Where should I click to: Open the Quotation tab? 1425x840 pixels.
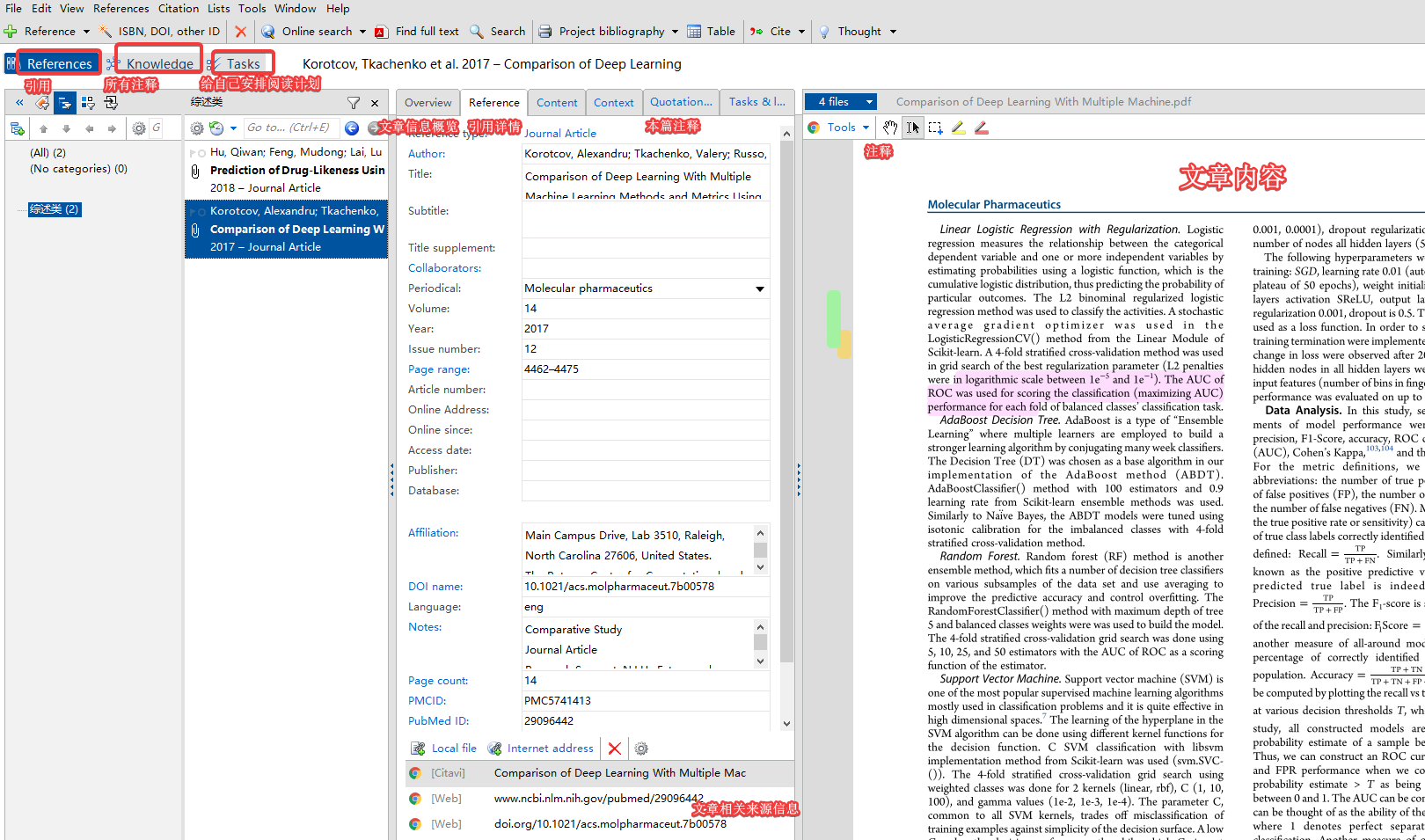coord(681,103)
